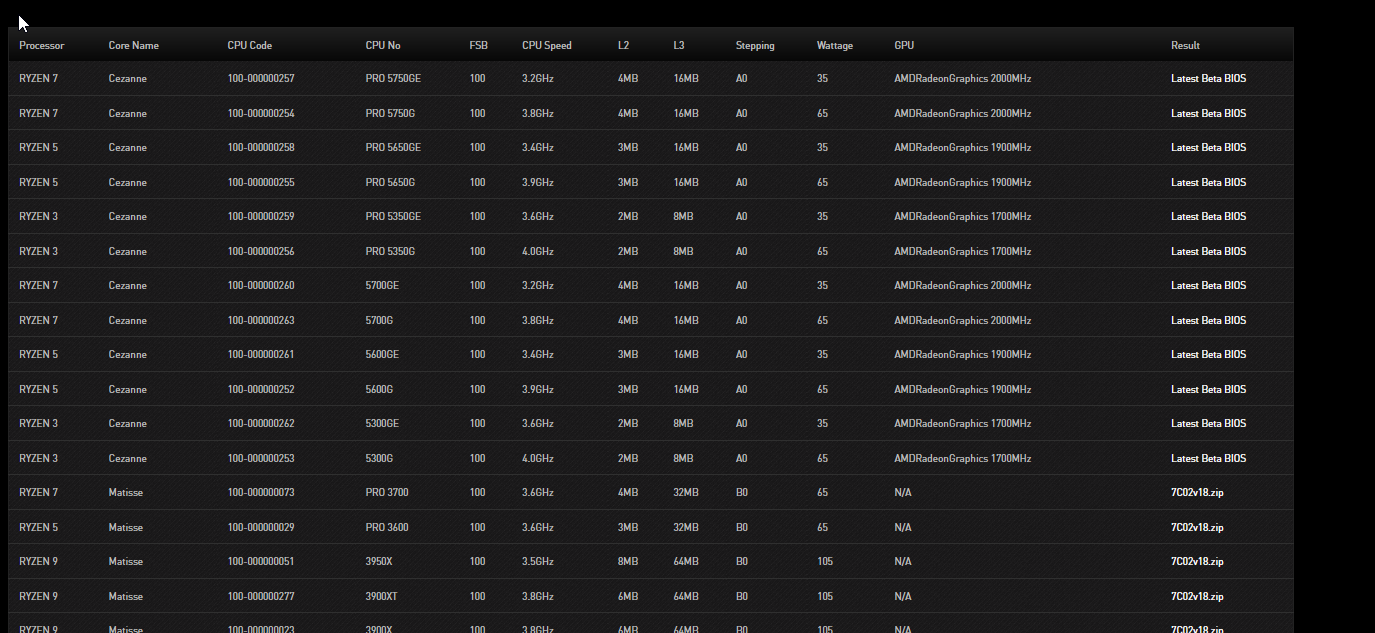The width and height of the screenshot is (1375, 633).
Task: Open Latest Beta BIOS link for PRO 5650G
Action: tap(1208, 182)
